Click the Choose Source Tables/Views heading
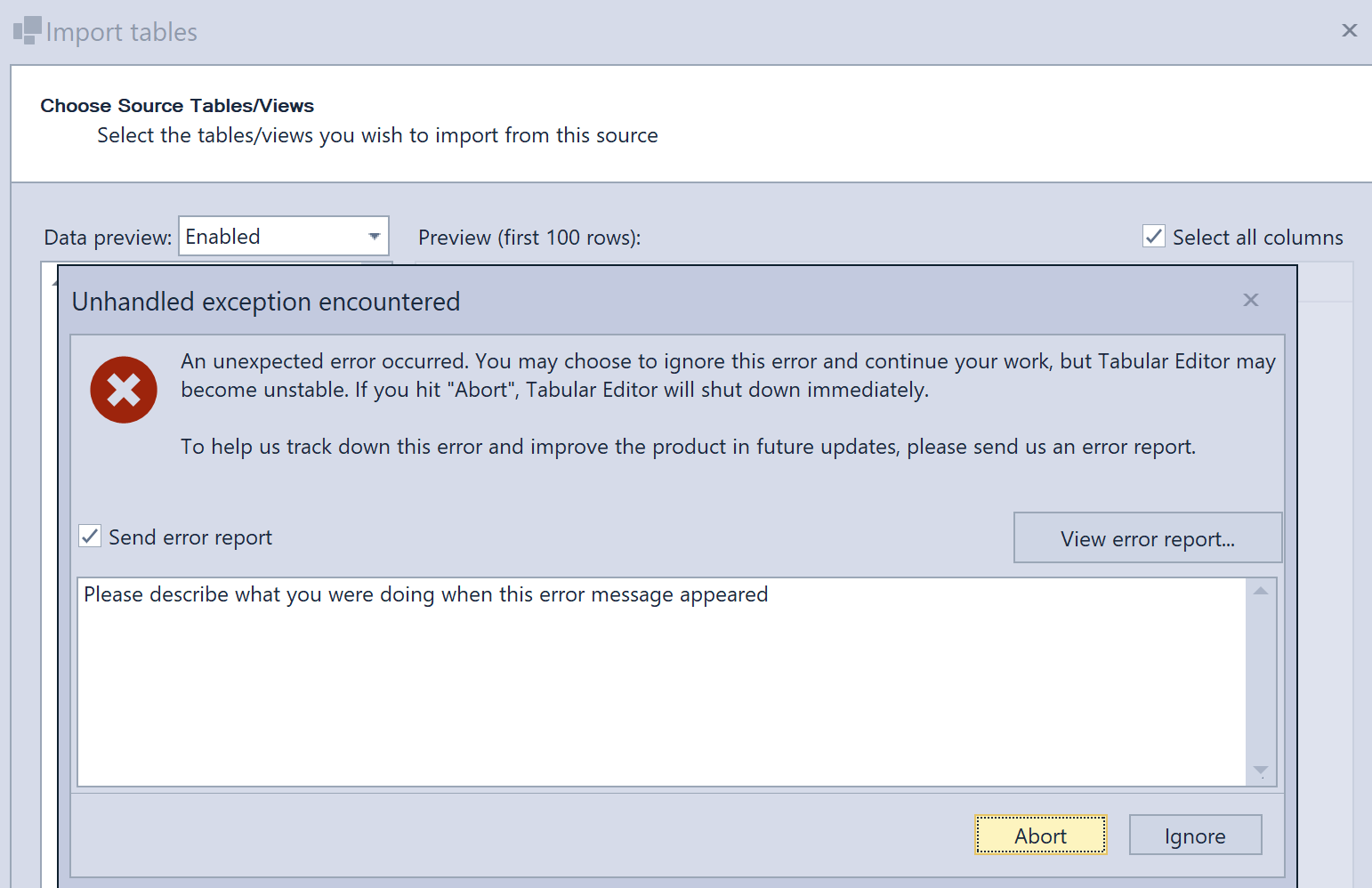This screenshot has width=1372, height=888. tap(177, 105)
